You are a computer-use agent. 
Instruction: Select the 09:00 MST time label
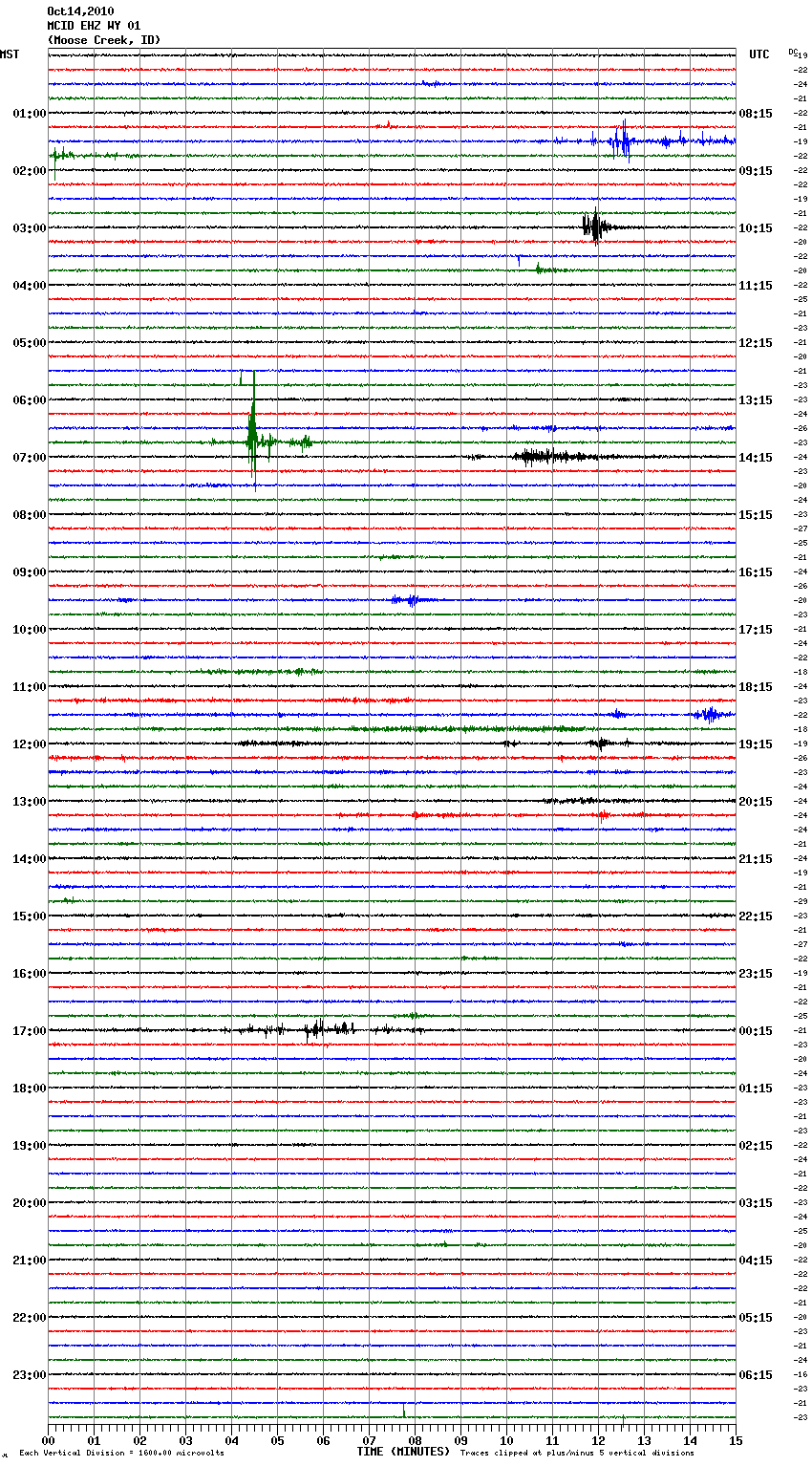[x=30, y=572]
